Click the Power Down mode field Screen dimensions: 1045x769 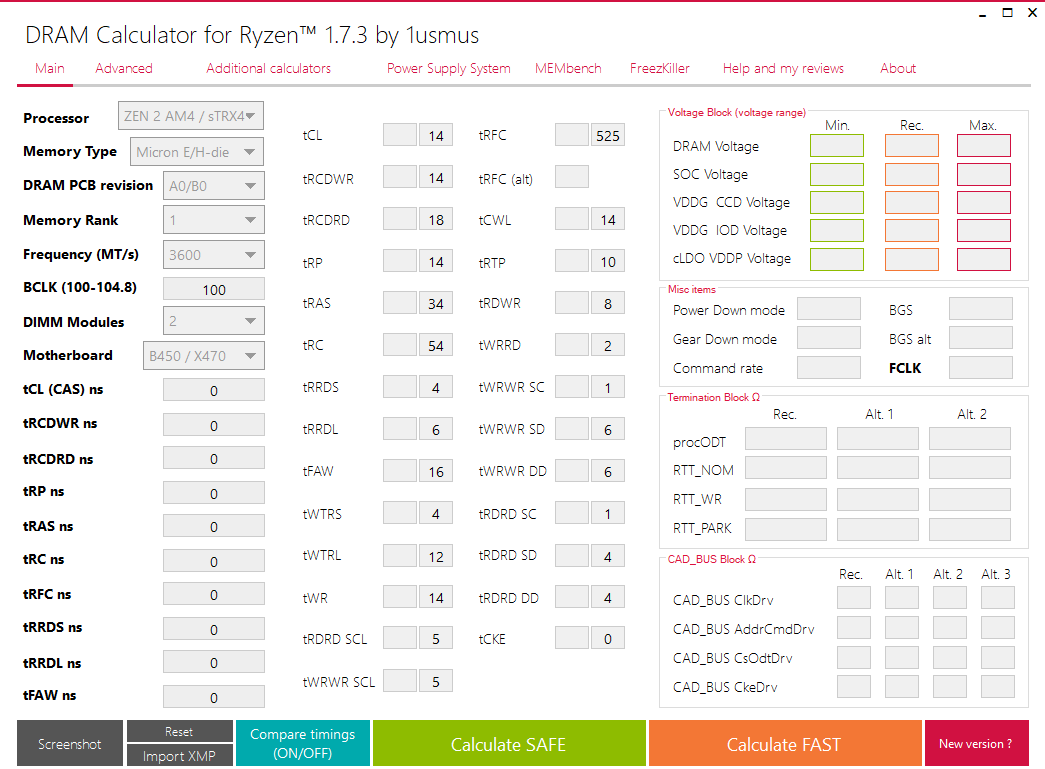coord(829,309)
